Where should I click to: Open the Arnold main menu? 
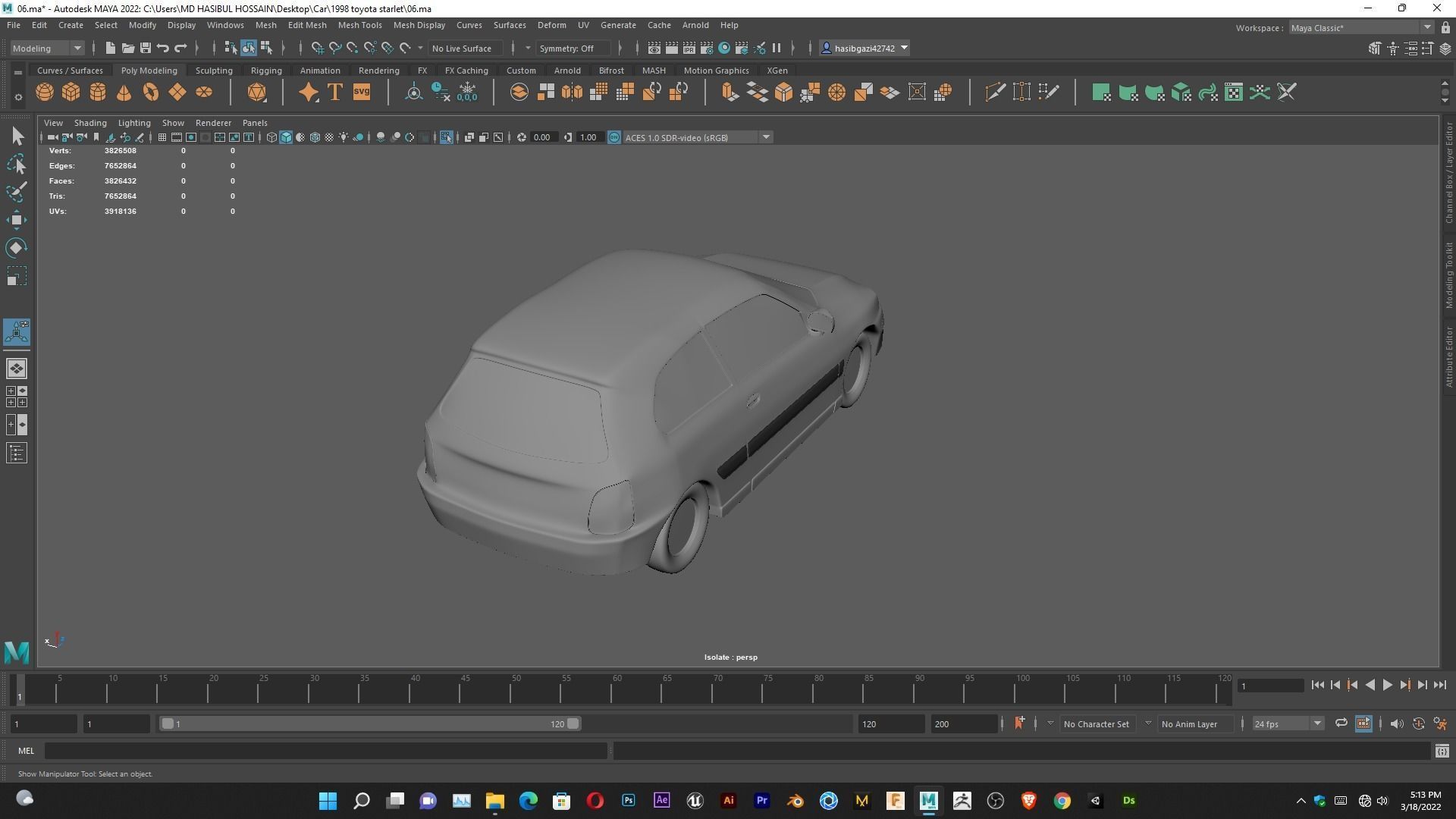click(695, 25)
